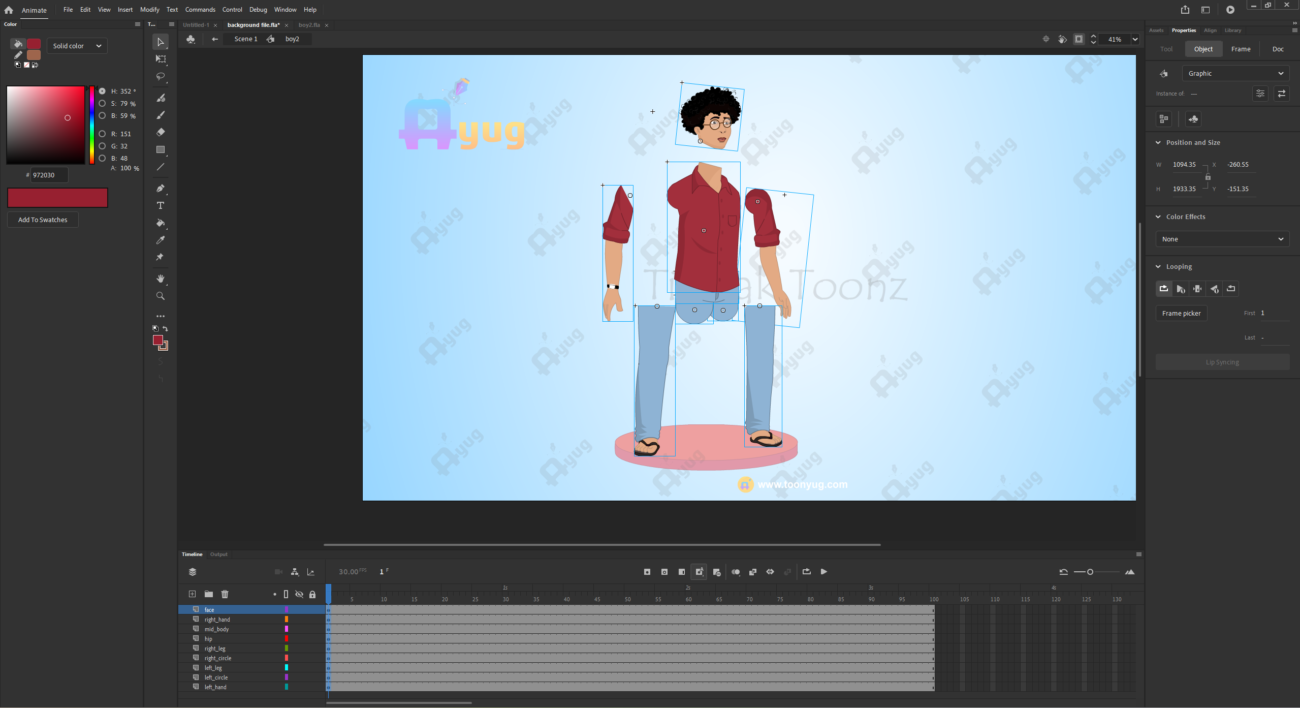The image size is (1300, 708).
Task: Click the vertical hue spectrum slider
Action: tap(92, 125)
